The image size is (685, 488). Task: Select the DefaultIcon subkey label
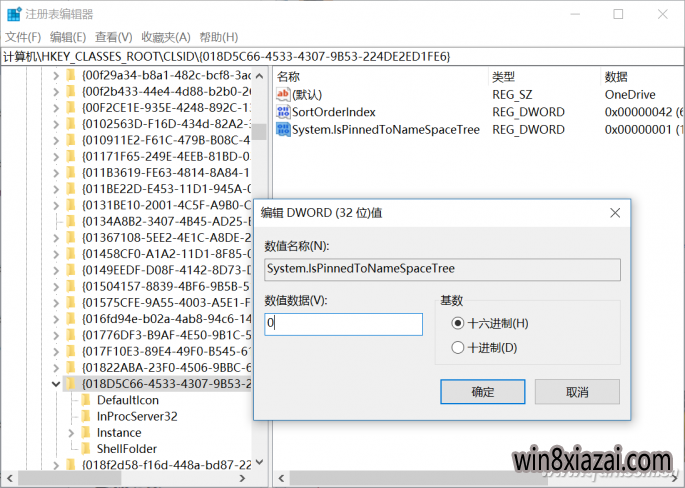pos(128,400)
